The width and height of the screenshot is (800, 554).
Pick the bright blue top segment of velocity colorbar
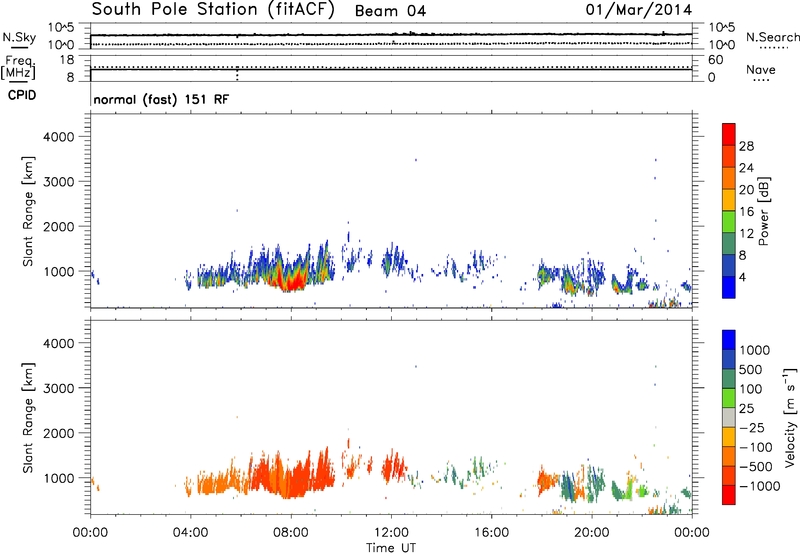tap(729, 340)
